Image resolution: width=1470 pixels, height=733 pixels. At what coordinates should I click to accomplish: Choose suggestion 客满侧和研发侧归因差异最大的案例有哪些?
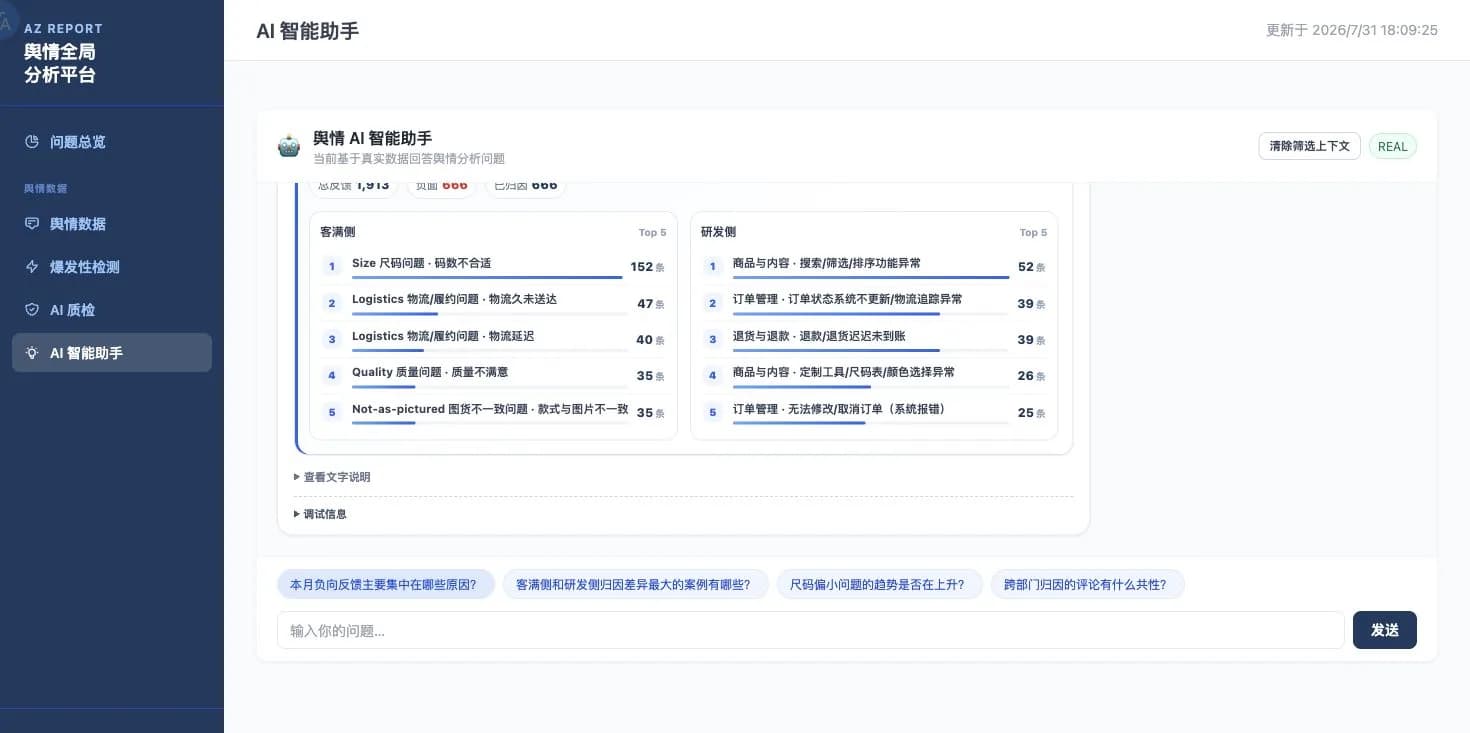(635, 584)
